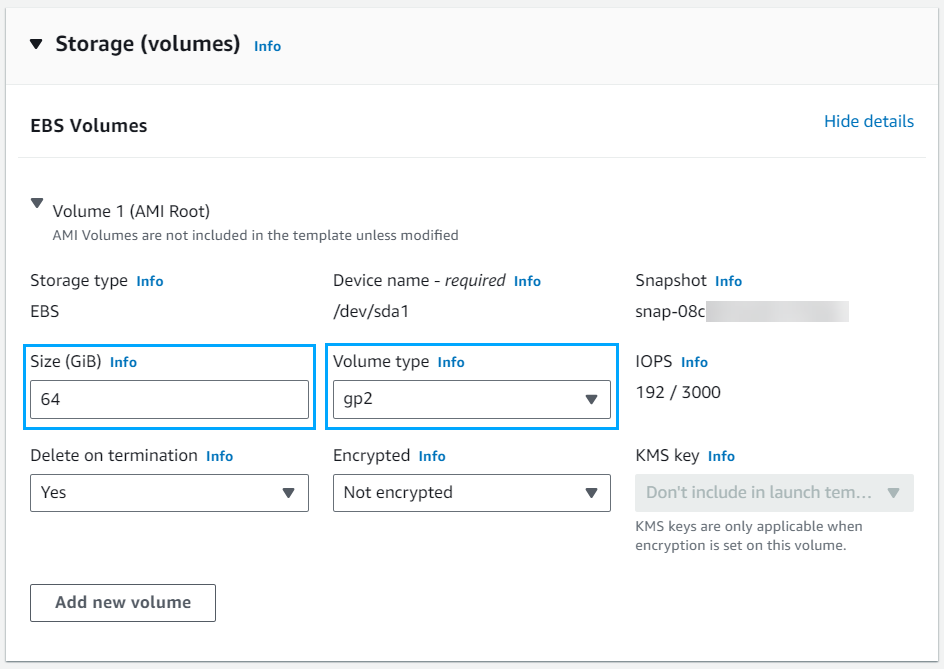Open Info link beside Device name
This screenshot has width=944, height=669.
(x=527, y=281)
